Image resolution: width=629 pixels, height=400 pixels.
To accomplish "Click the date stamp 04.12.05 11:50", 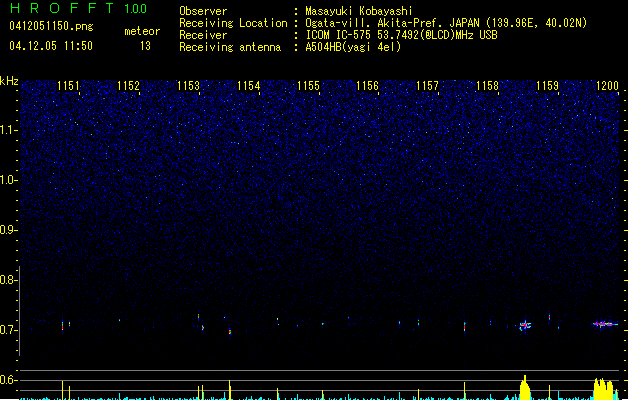I will pyautogui.click(x=51, y=46).
